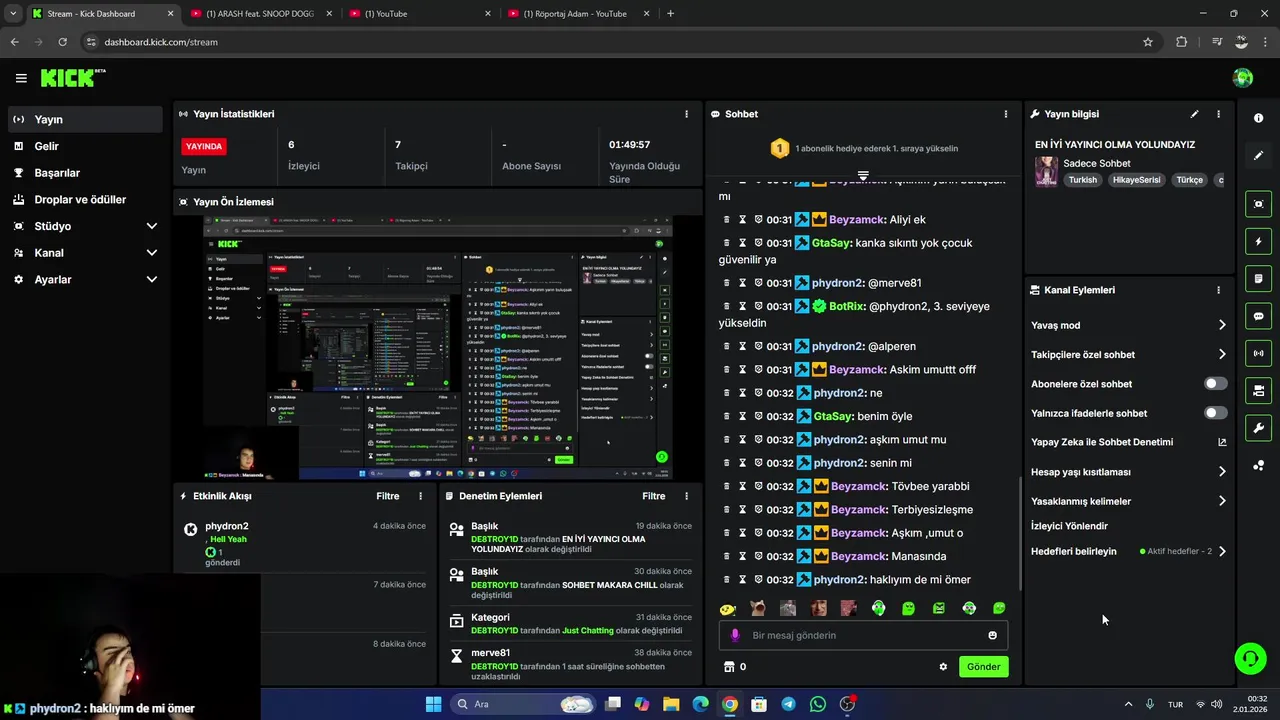Open the Yayın bilgisi three-dot menu
The height and width of the screenshot is (720, 1280).
coord(1218,114)
